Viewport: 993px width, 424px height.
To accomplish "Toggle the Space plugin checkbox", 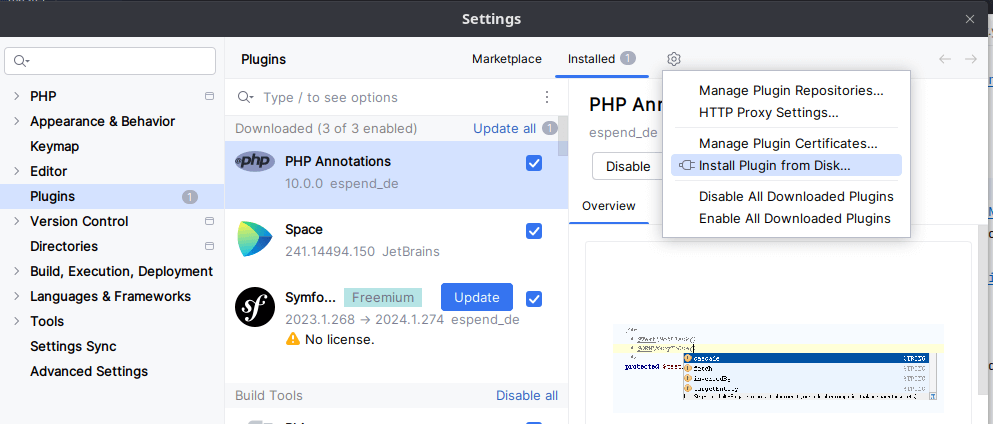I will click(534, 231).
